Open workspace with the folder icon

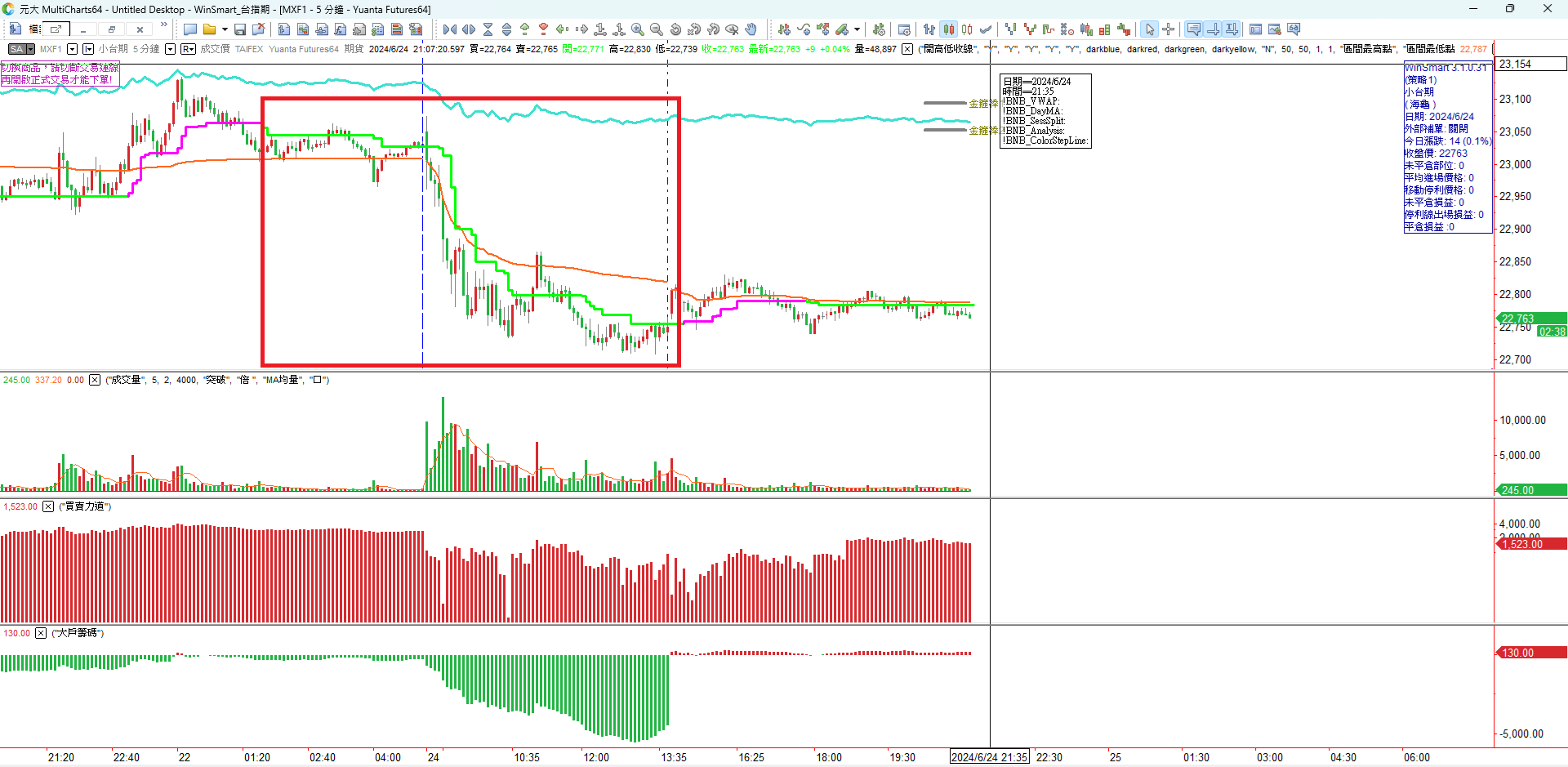[x=209, y=29]
